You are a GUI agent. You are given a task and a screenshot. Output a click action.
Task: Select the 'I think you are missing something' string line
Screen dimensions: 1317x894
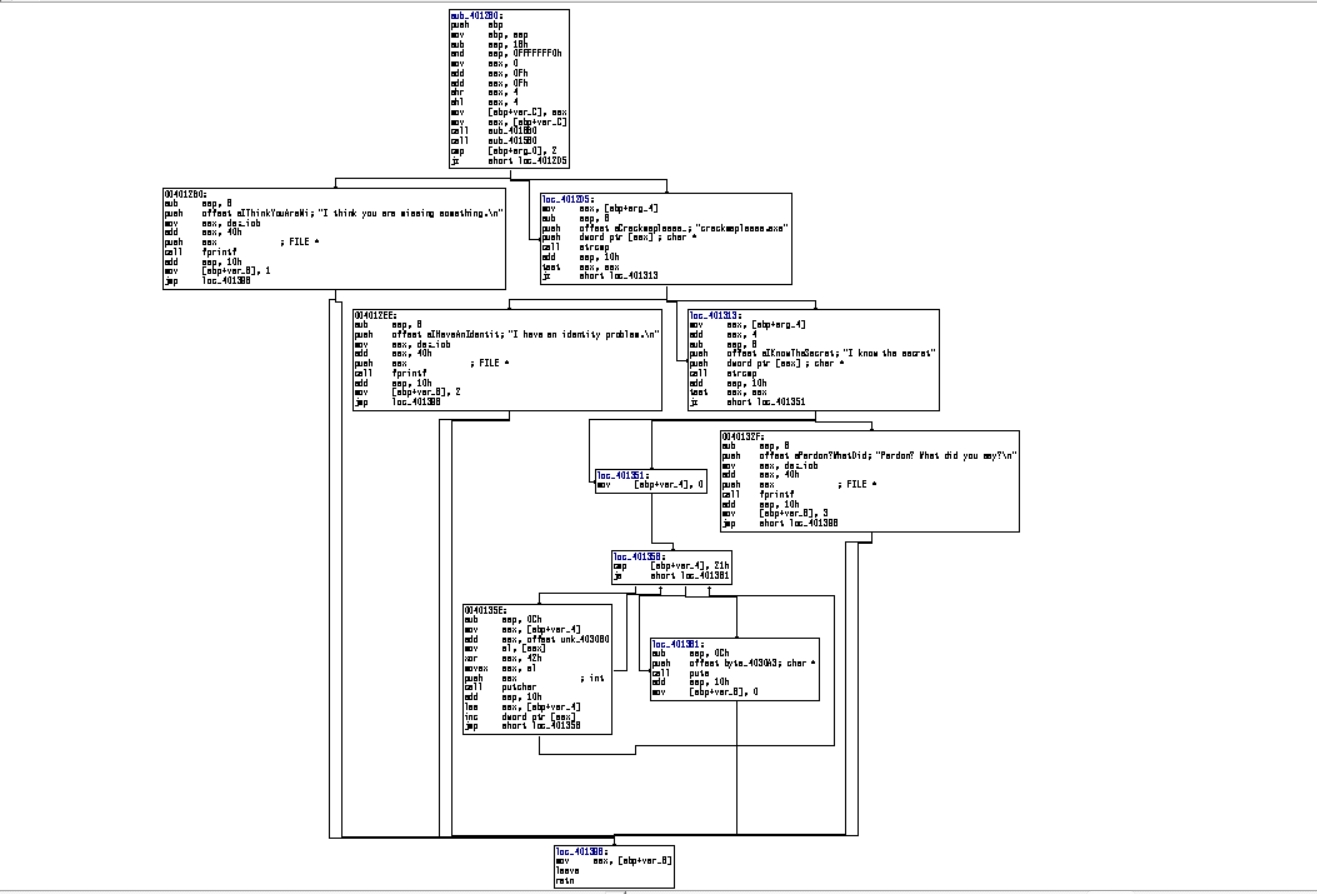pos(334,213)
